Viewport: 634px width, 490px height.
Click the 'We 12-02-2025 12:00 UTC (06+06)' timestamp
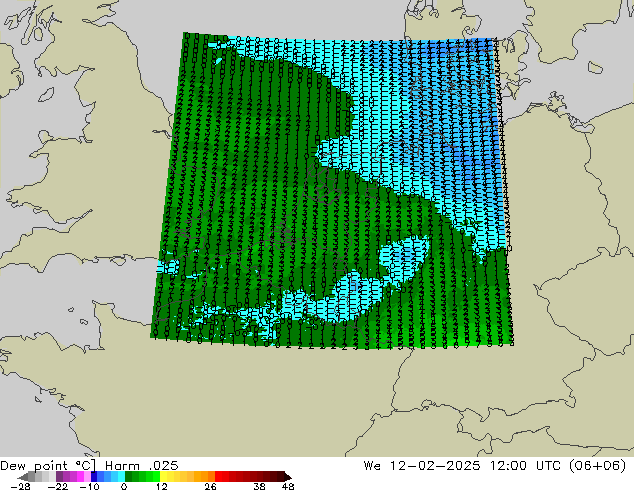click(x=495, y=465)
